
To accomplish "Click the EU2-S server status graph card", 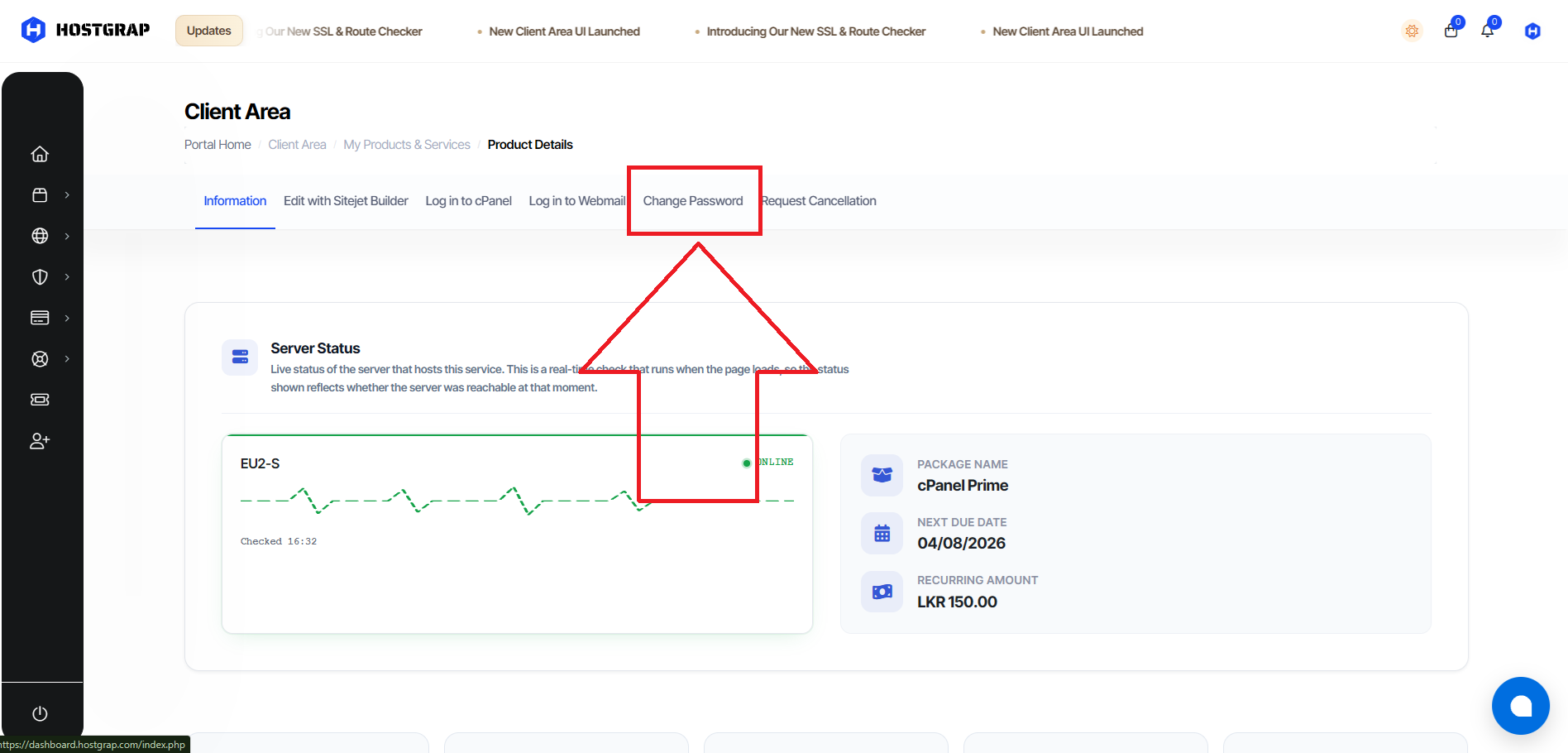I will click(517, 534).
